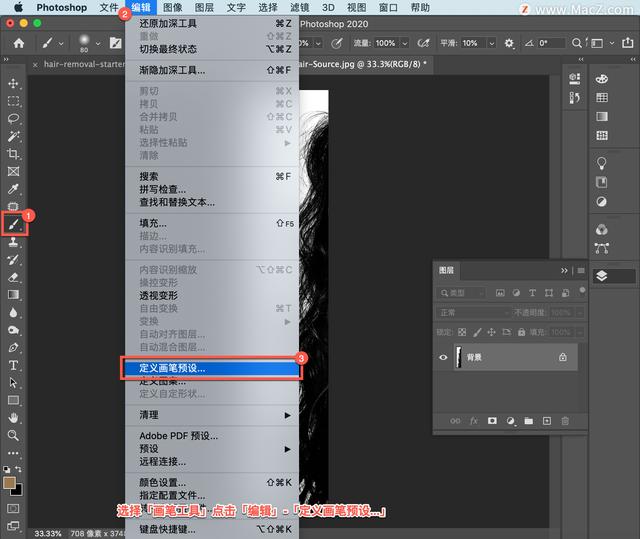640x539 pixels.
Task: Switch to hair-removal-starter document tab
Action: 84,64
